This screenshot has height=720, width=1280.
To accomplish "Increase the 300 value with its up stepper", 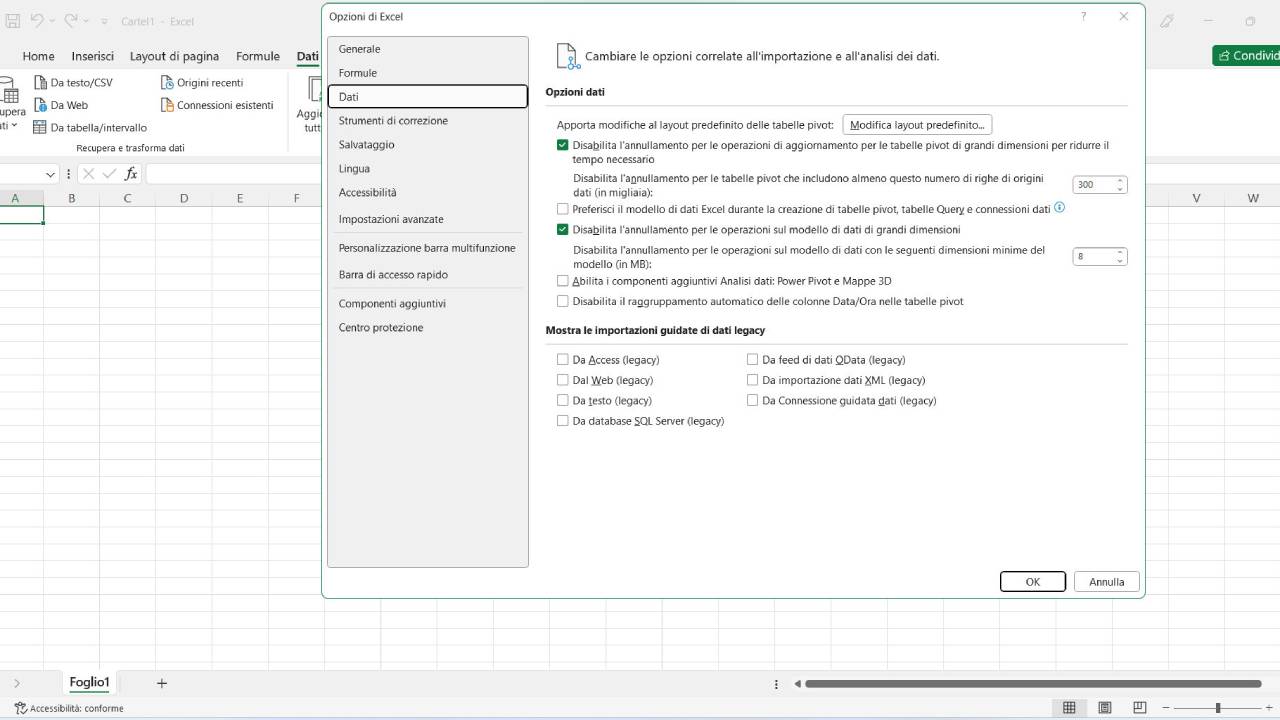I will 1119,180.
